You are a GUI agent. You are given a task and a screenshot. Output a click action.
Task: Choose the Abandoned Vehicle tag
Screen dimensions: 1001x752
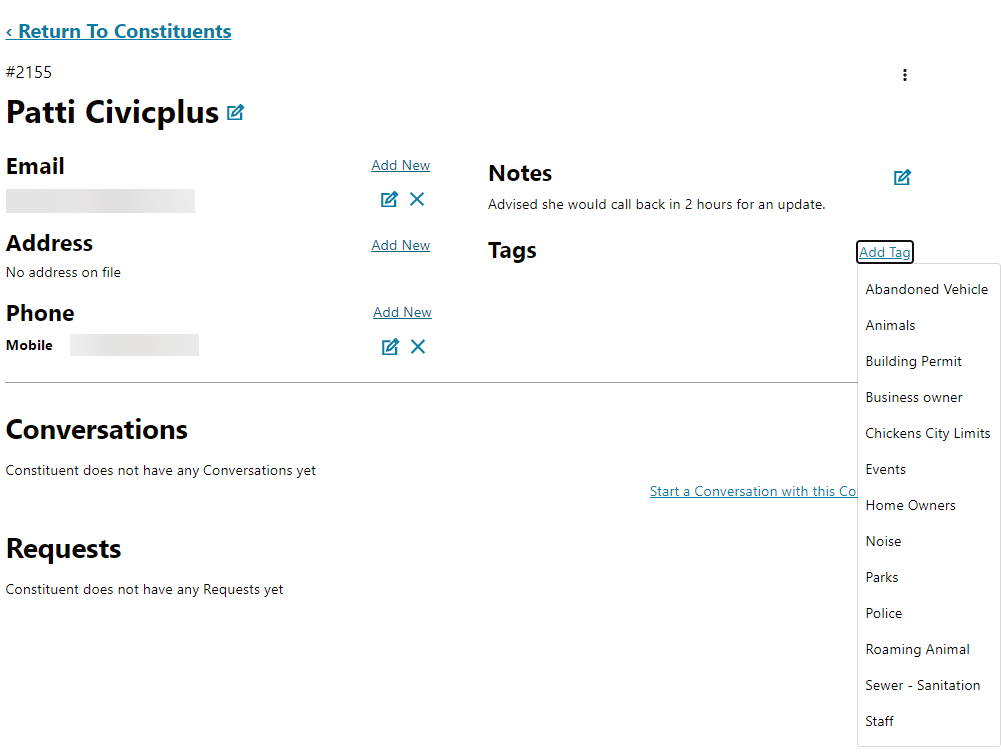[927, 289]
